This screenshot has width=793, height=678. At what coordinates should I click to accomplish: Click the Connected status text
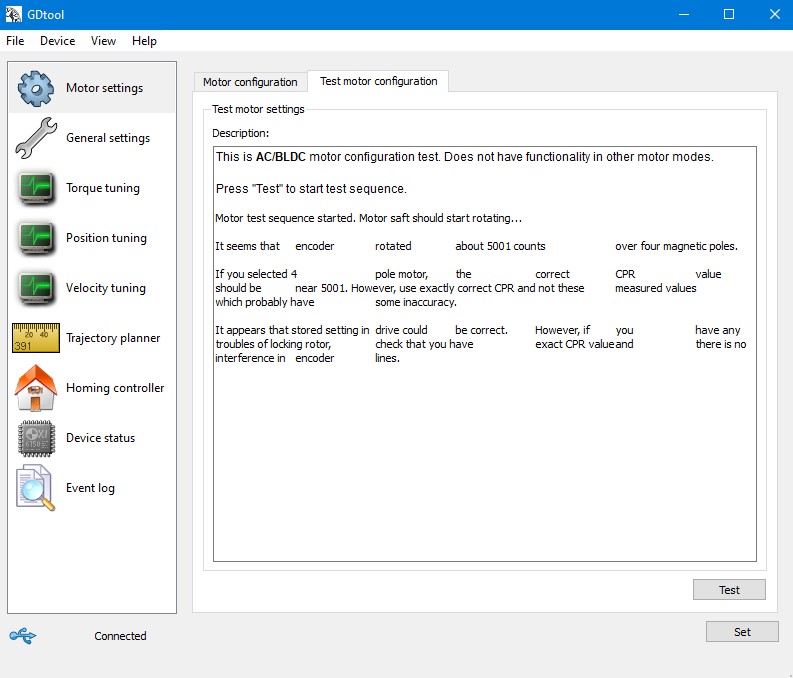pyautogui.click(x=120, y=636)
